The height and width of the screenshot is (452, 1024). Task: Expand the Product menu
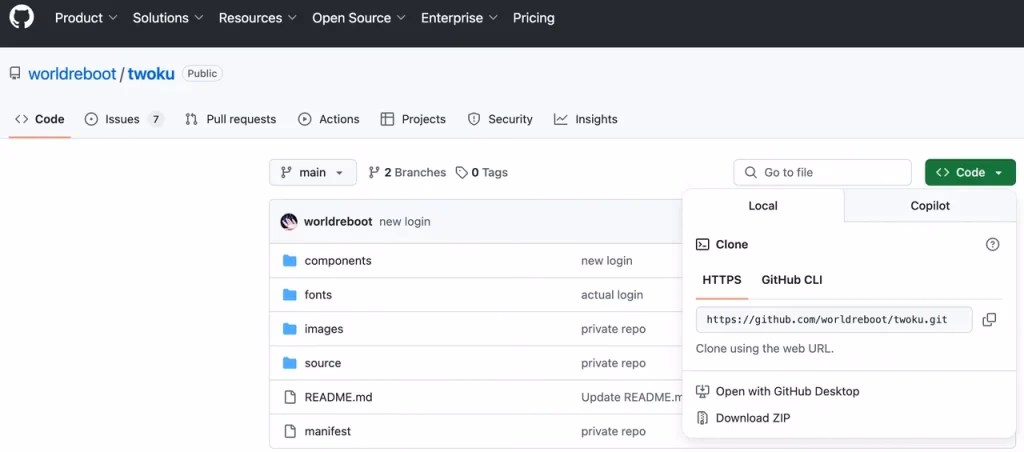click(x=86, y=18)
